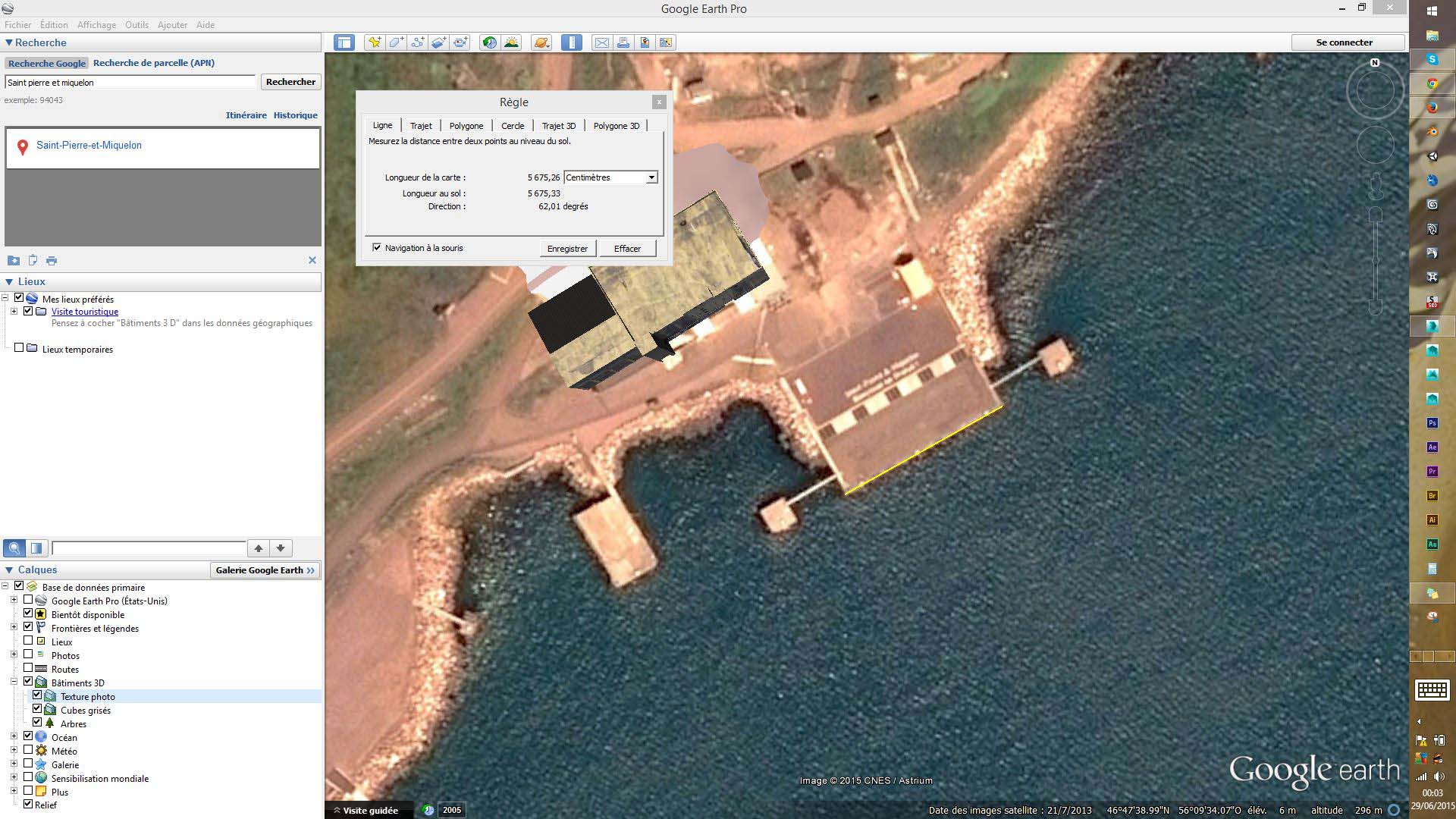This screenshot has width=1456, height=819.
Task: Collapse the Recherche panel
Action: tap(9, 43)
